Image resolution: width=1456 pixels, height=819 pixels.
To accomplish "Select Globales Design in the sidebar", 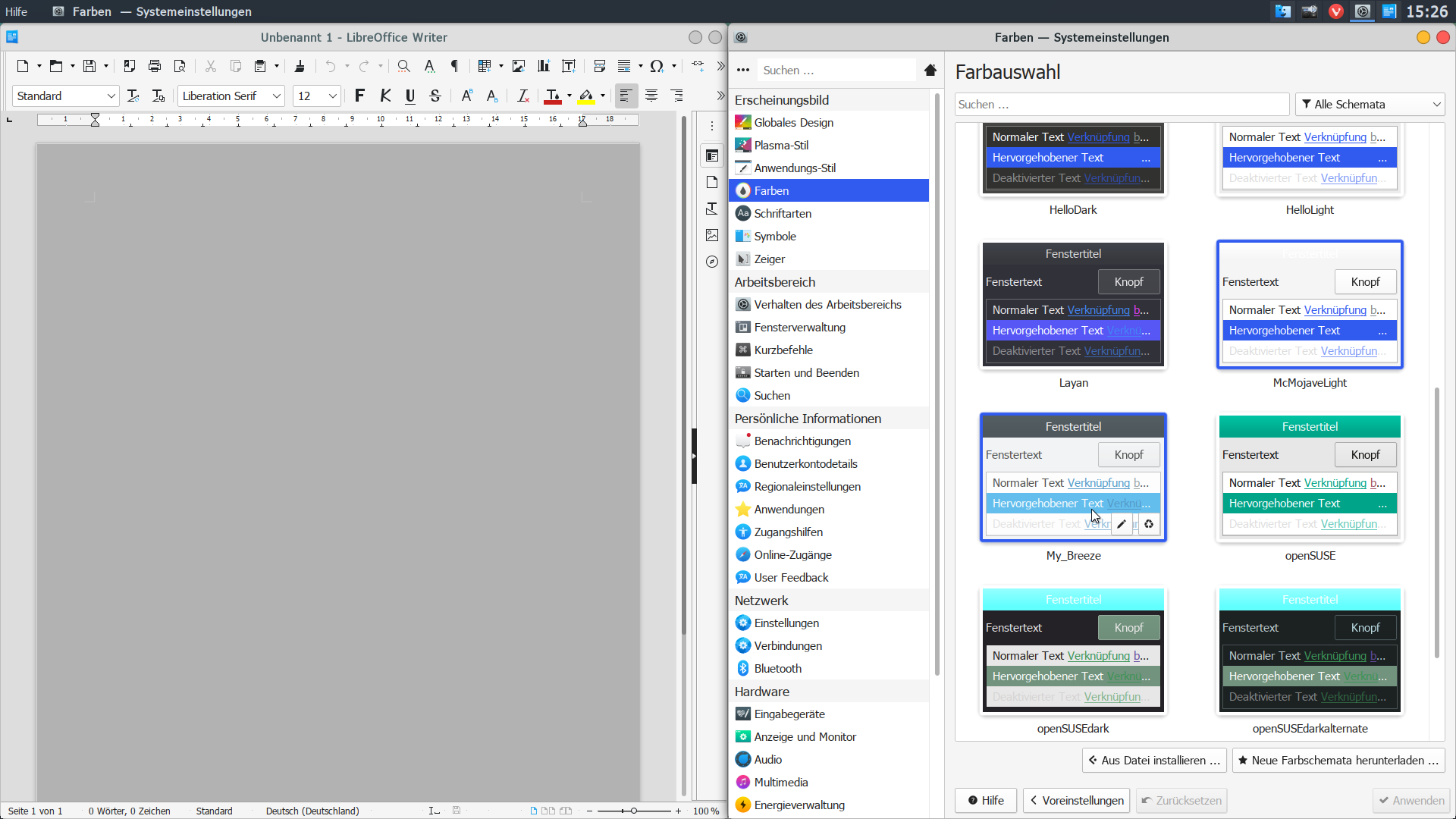I will click(x=829, y=122).
